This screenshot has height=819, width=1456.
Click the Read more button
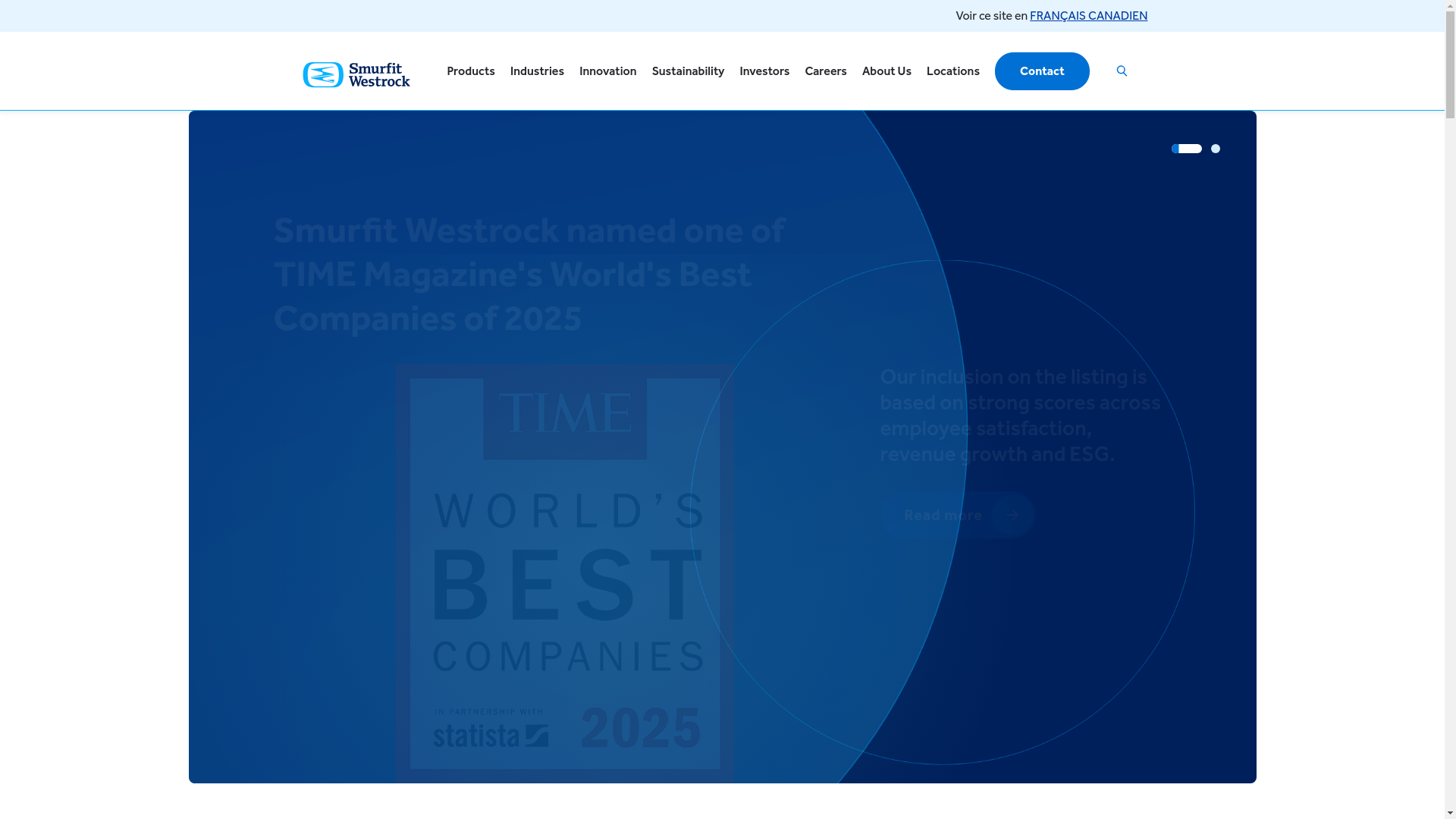tap(957, 515)
